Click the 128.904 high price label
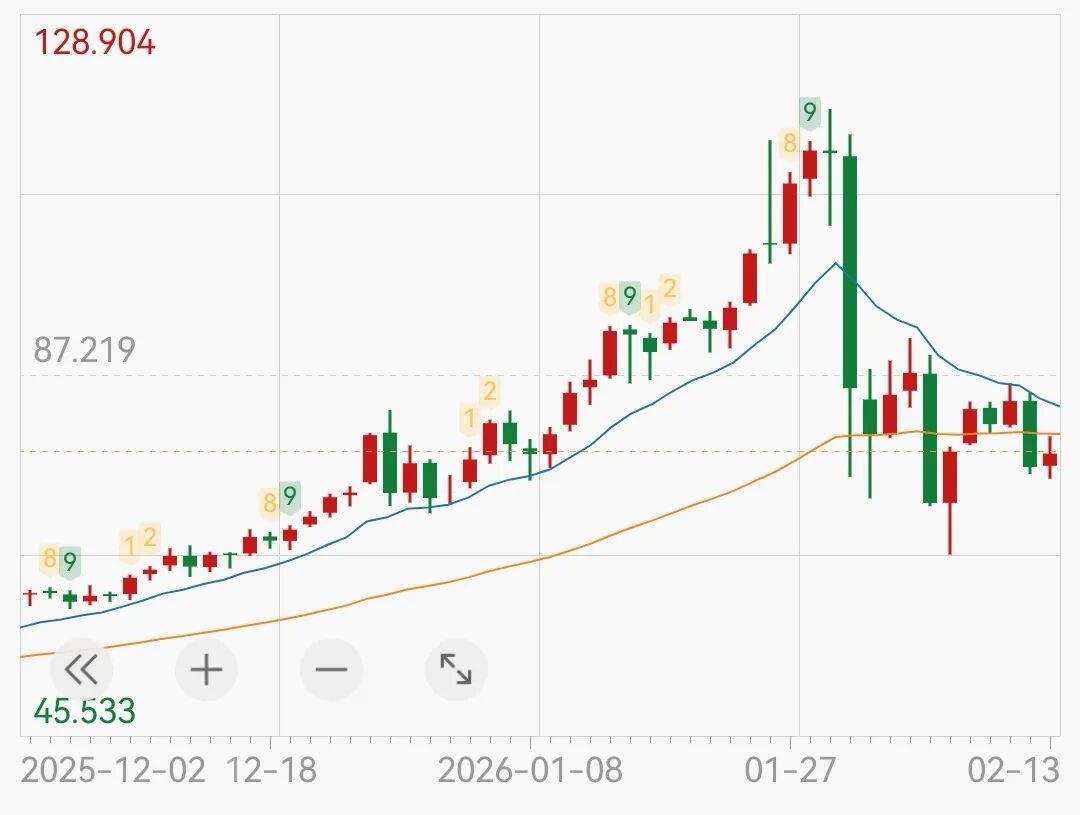This screenshot has height=815, width=1080. coord(95,43)
